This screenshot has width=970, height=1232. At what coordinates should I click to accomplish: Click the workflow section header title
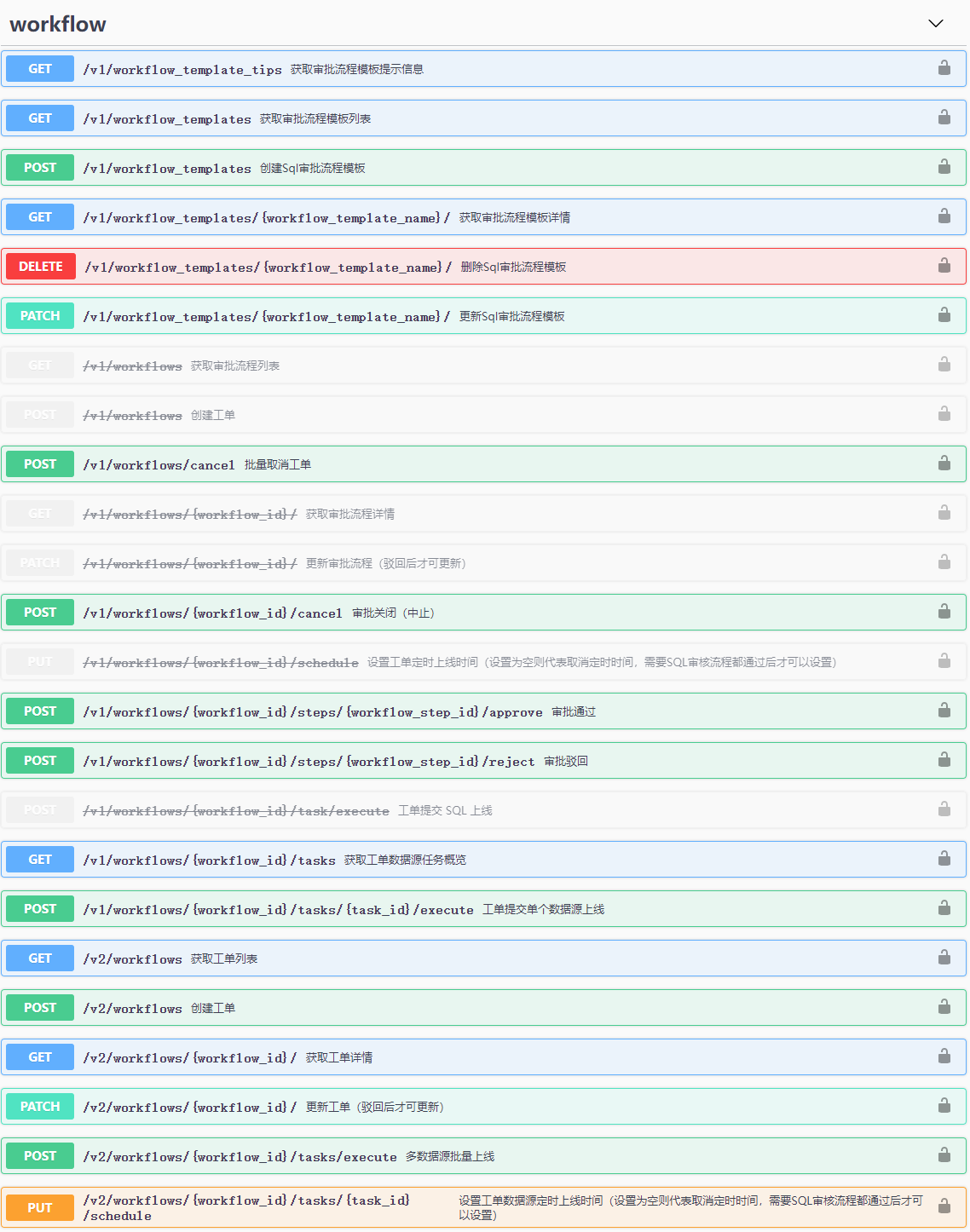point(56,24)
